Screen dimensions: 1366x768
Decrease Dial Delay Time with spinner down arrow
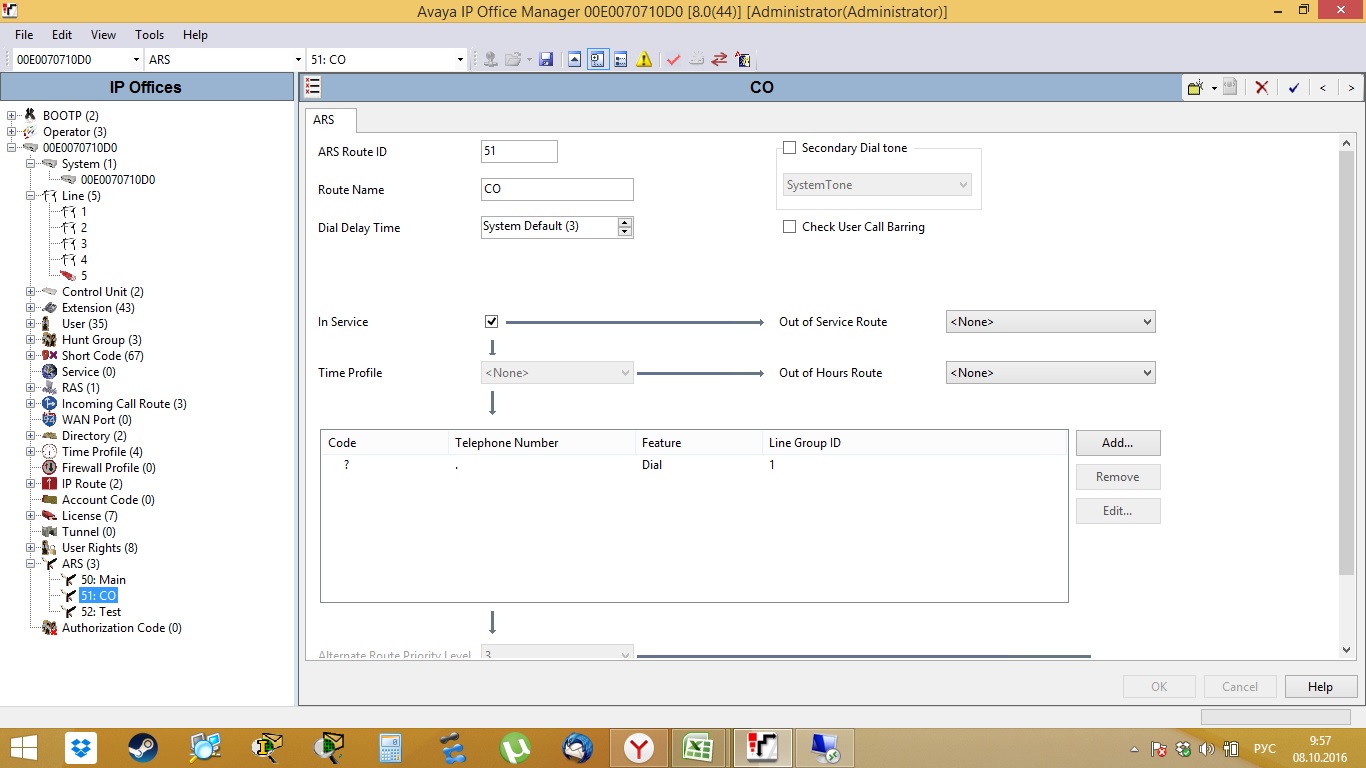pos(625,232)
